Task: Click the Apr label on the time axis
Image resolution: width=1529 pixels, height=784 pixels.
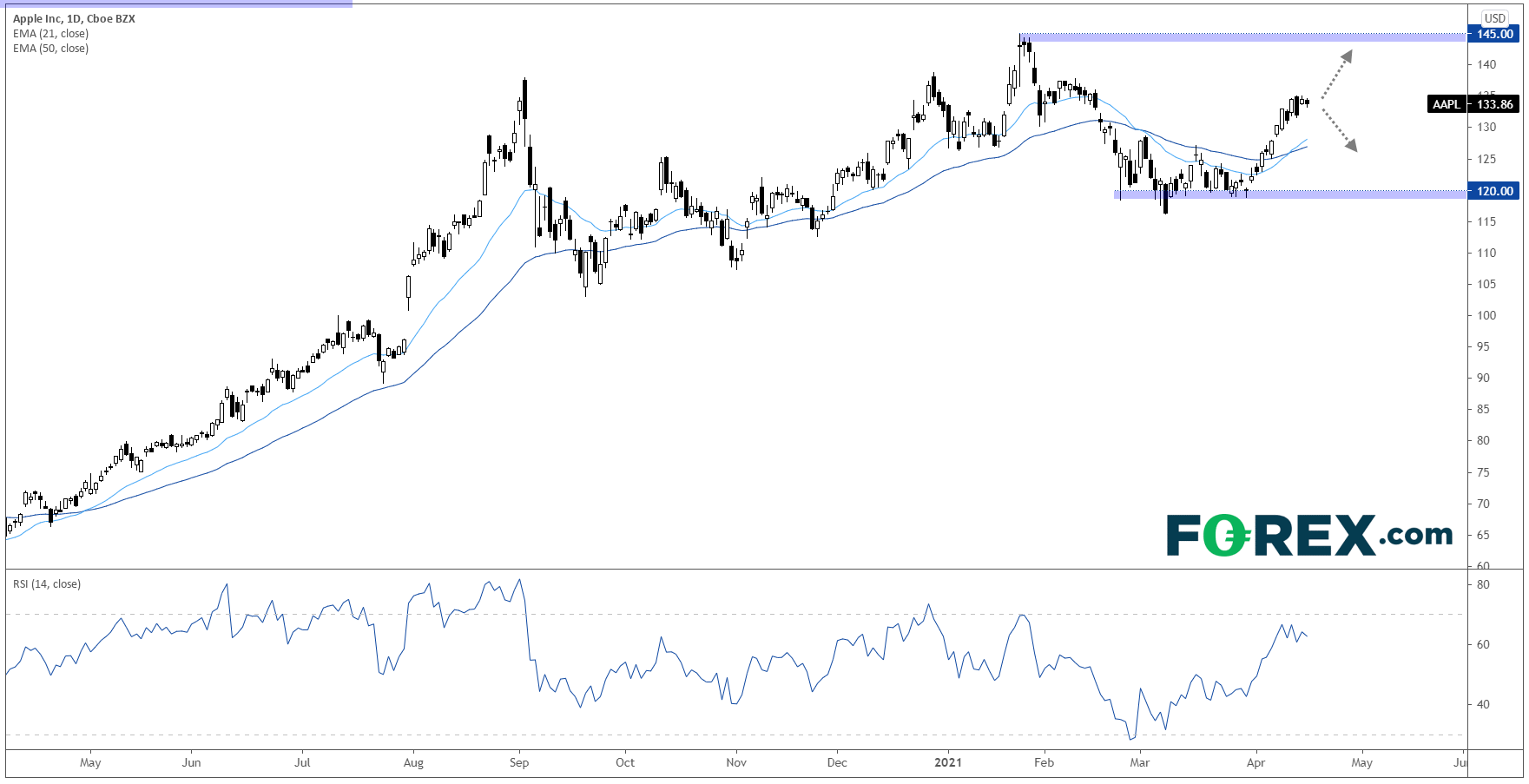Action: (x=1255, y=762)
